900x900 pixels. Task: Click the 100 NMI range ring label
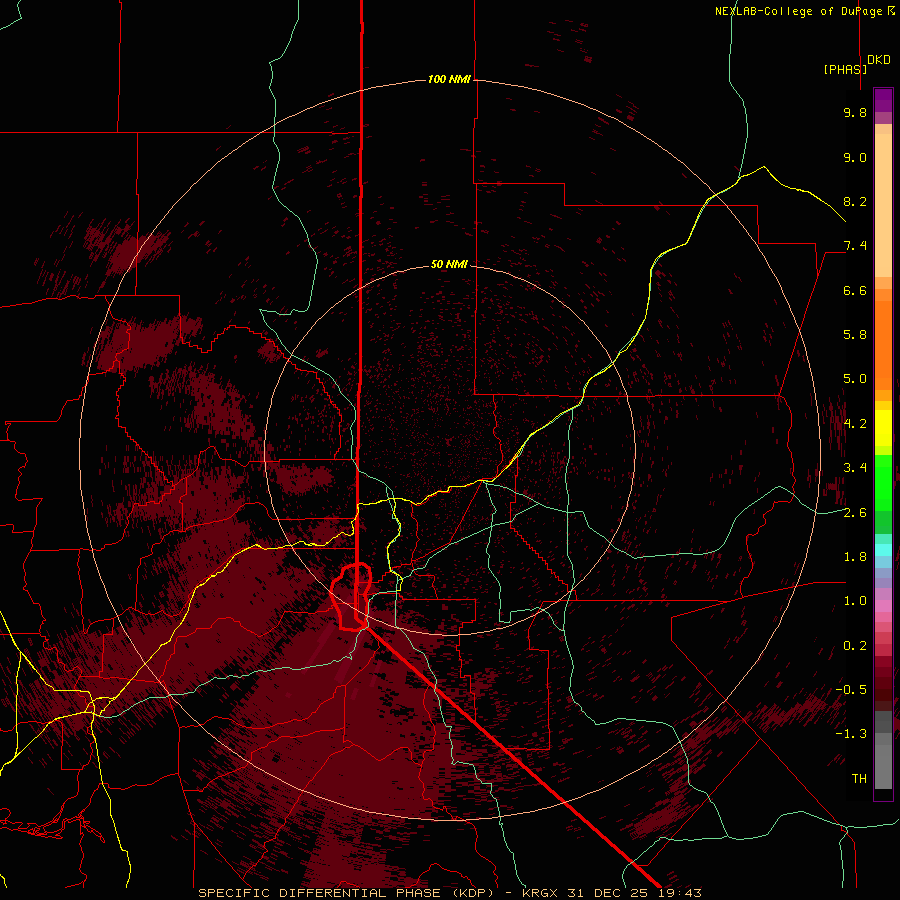coord(449,79)
